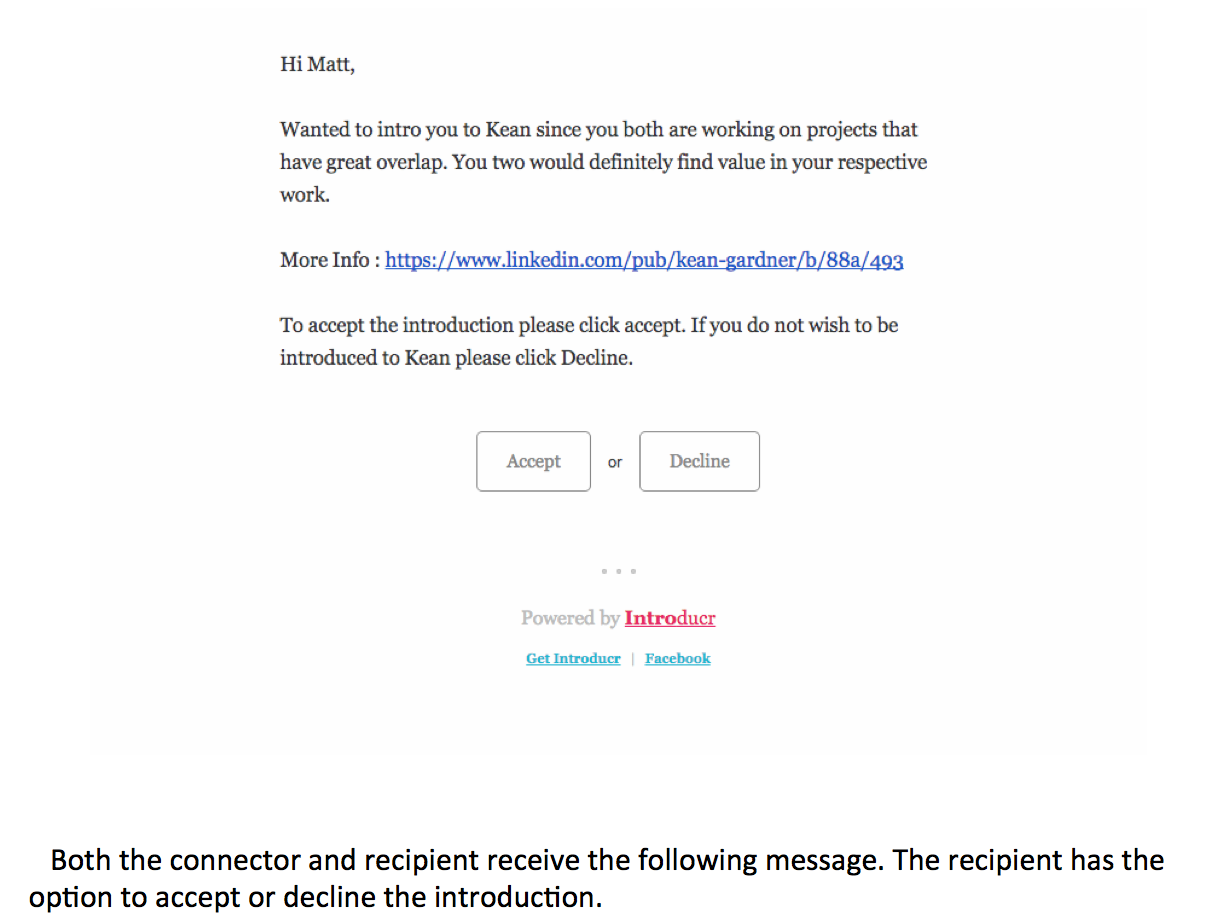The height and width of the screenshot is (923, 1230).
Task: Click the word 'Kean' in the intro sentence
Action: [507, 129]
